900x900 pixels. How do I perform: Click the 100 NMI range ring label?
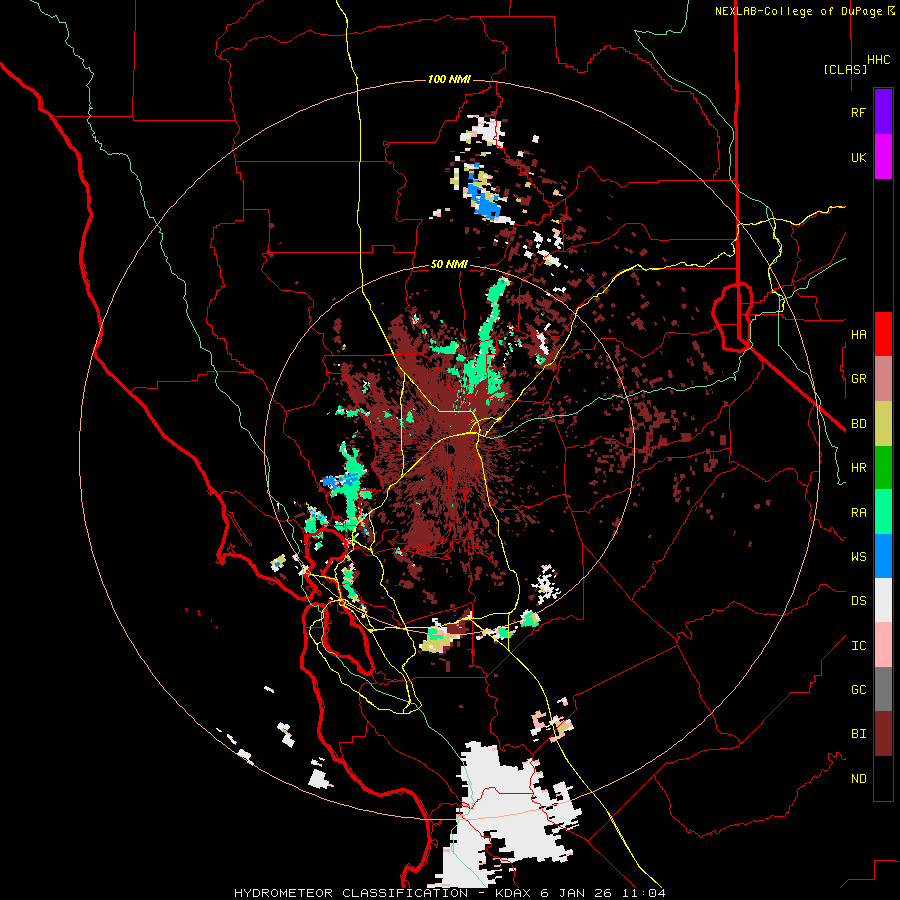tap(449, 79)
